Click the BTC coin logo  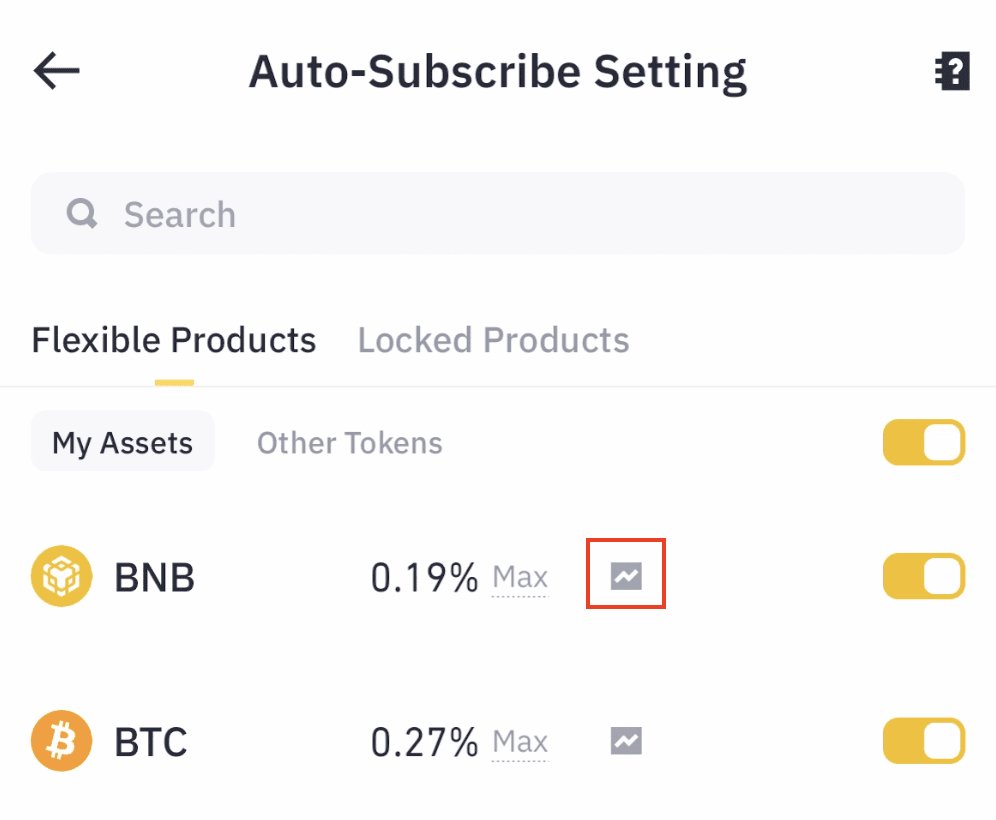click(x=61, y=742)
